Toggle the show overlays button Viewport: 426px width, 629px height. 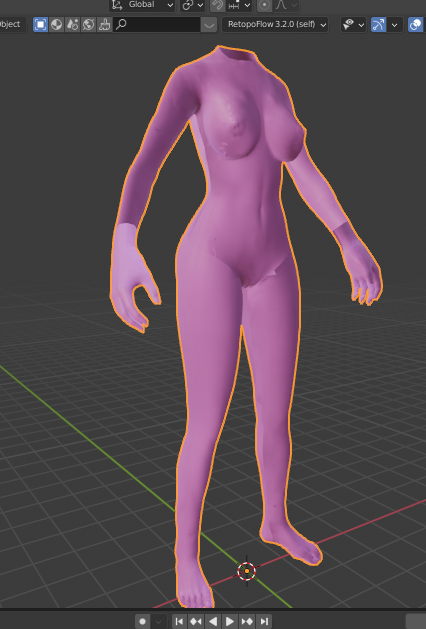pyautogui.click(x=416, y=24)
